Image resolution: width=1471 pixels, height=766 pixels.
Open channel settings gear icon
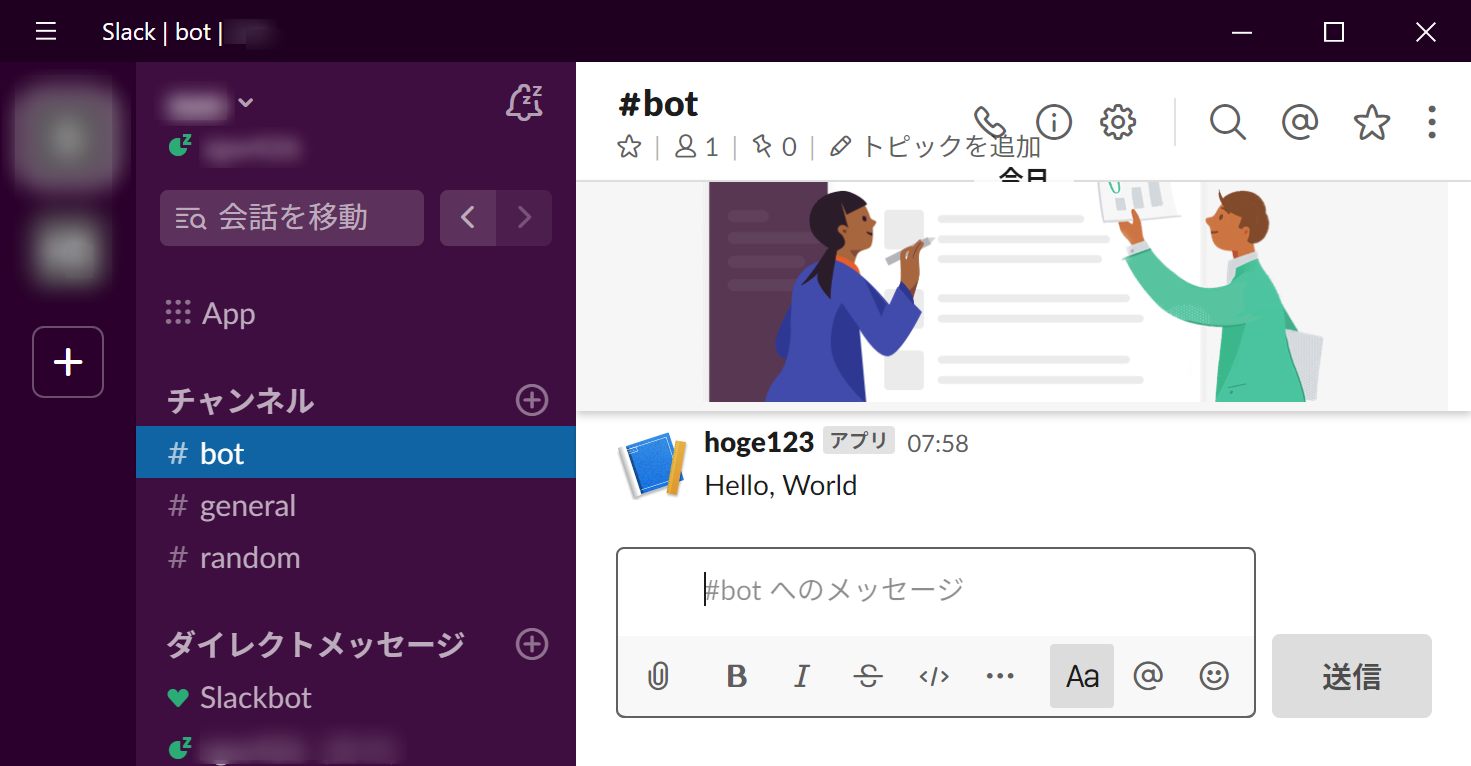tap(1118, 122)
